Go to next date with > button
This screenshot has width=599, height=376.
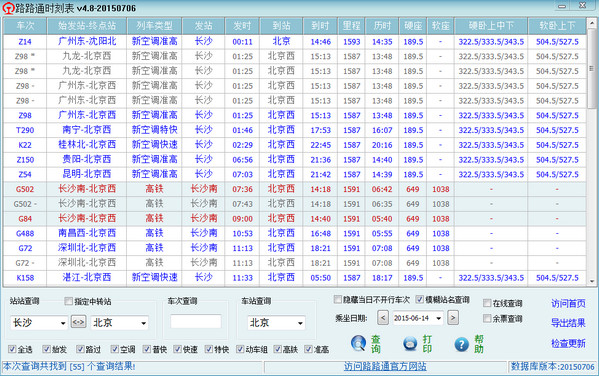pyautogui.click(x=453, y=318)
